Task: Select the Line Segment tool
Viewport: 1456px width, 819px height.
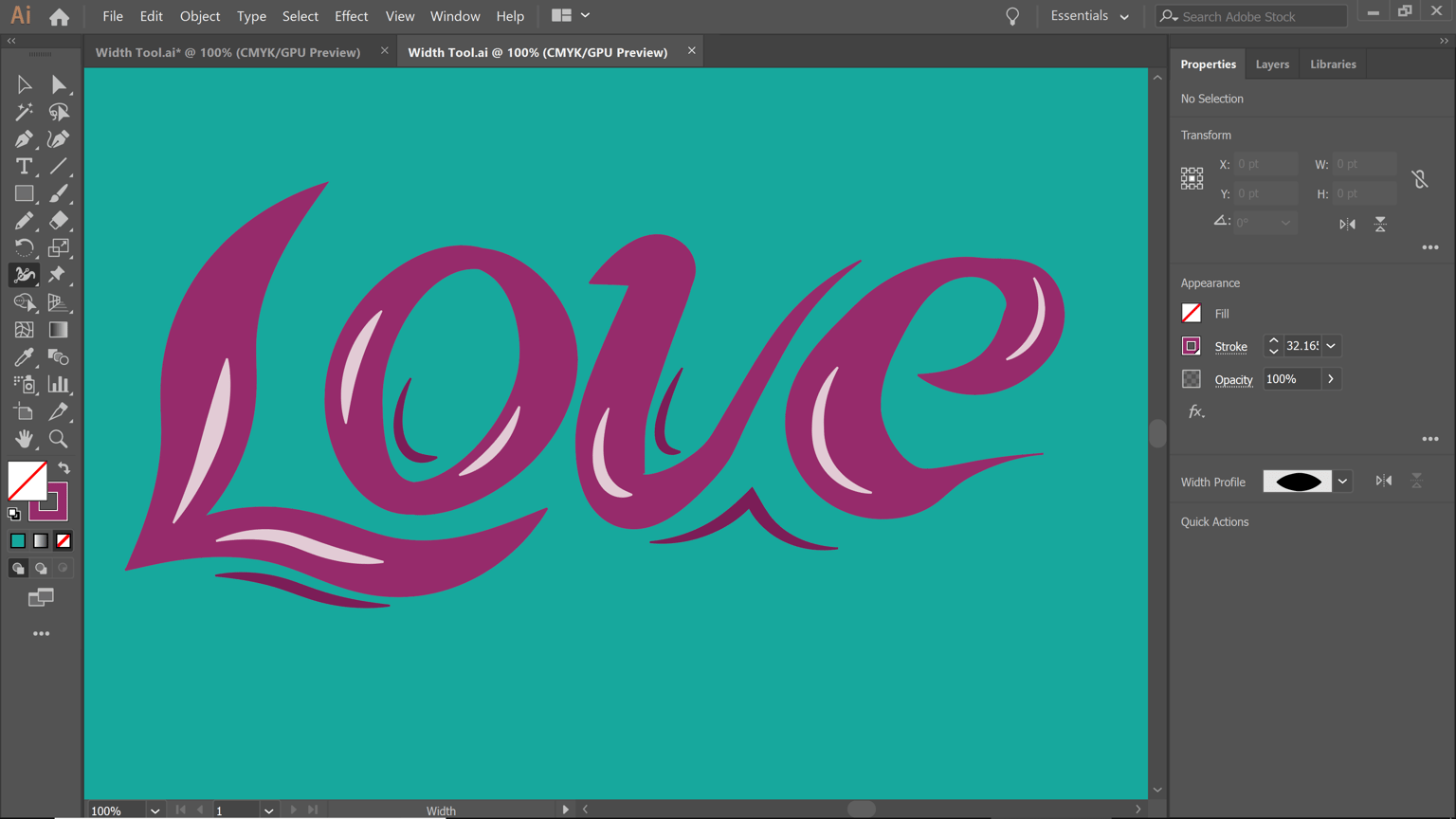Action: pos(59,167)
